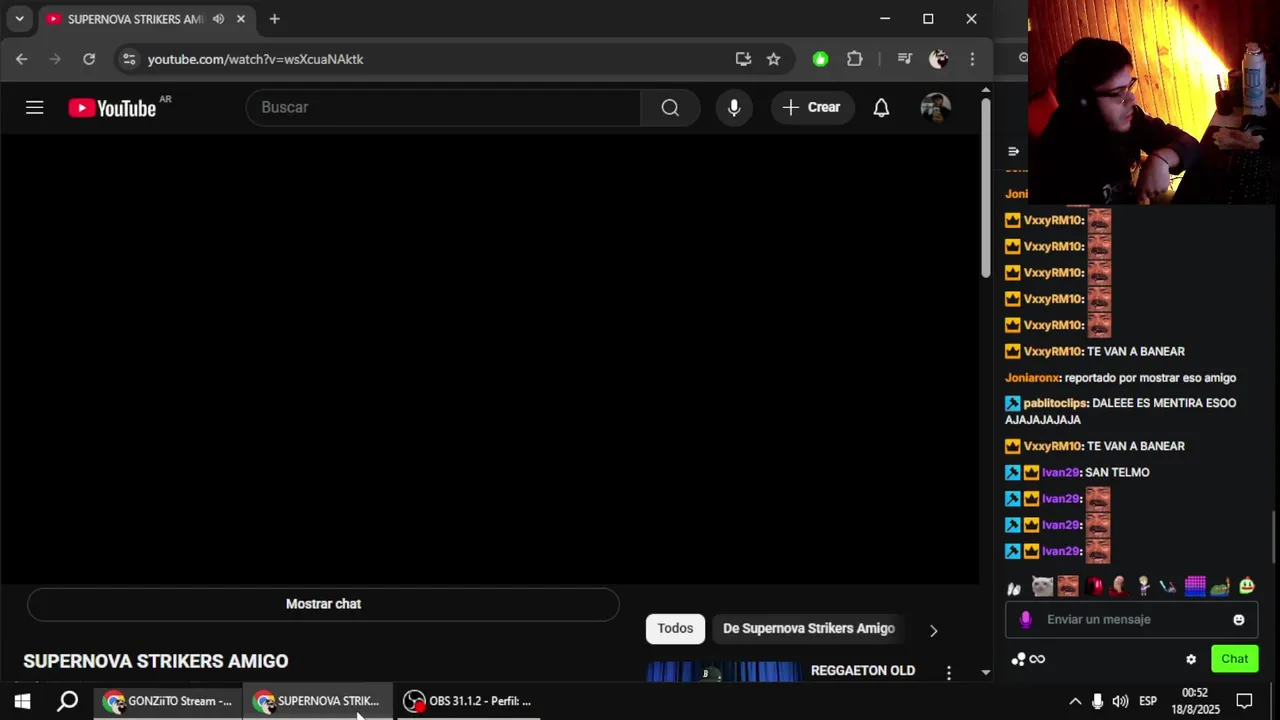Switch to SUPERNOVA STRIK taskbar window

pyautogui.click(x=317, y=701)
